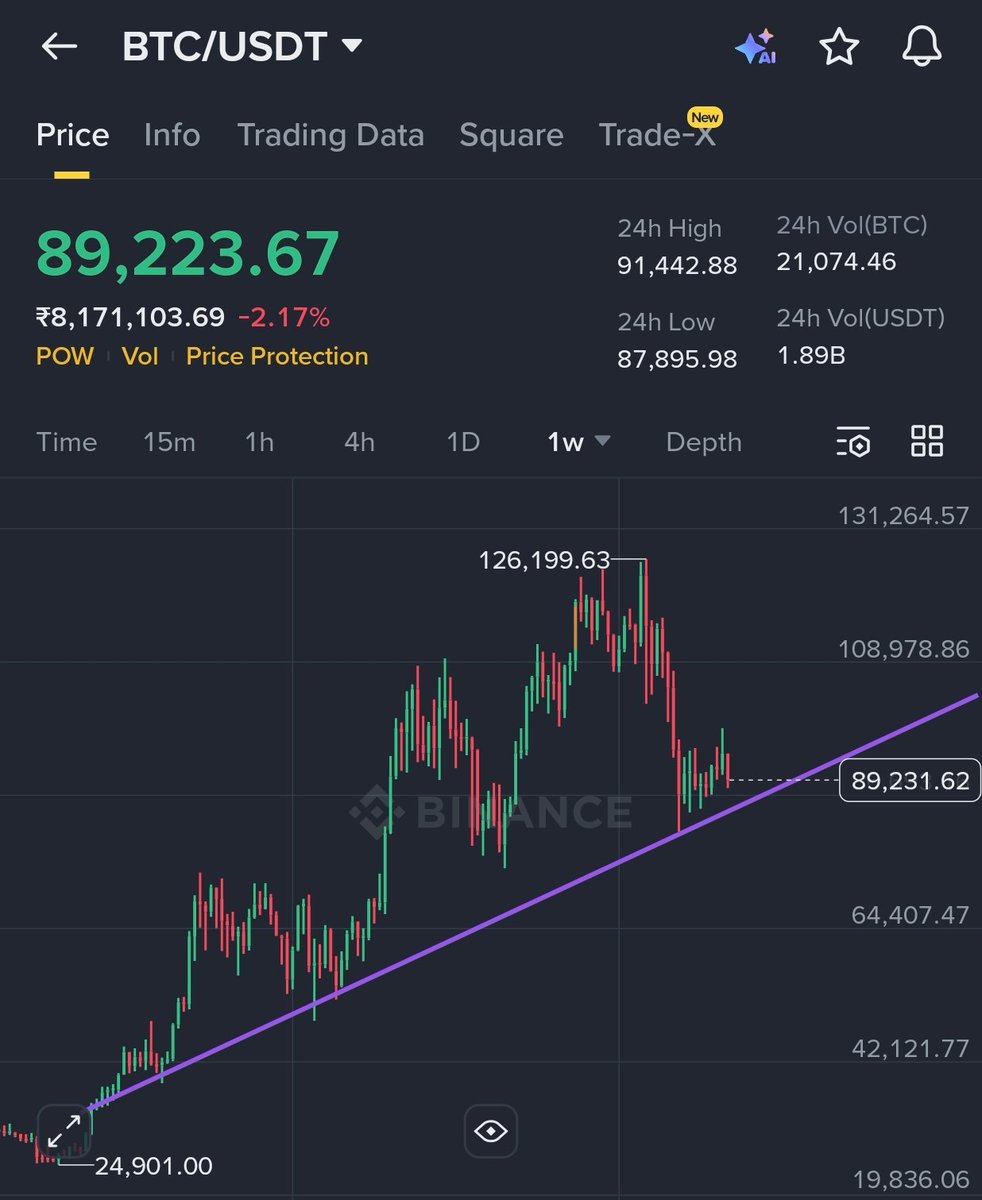Tap the 24h Low value 87,895.98

(677, 359)
